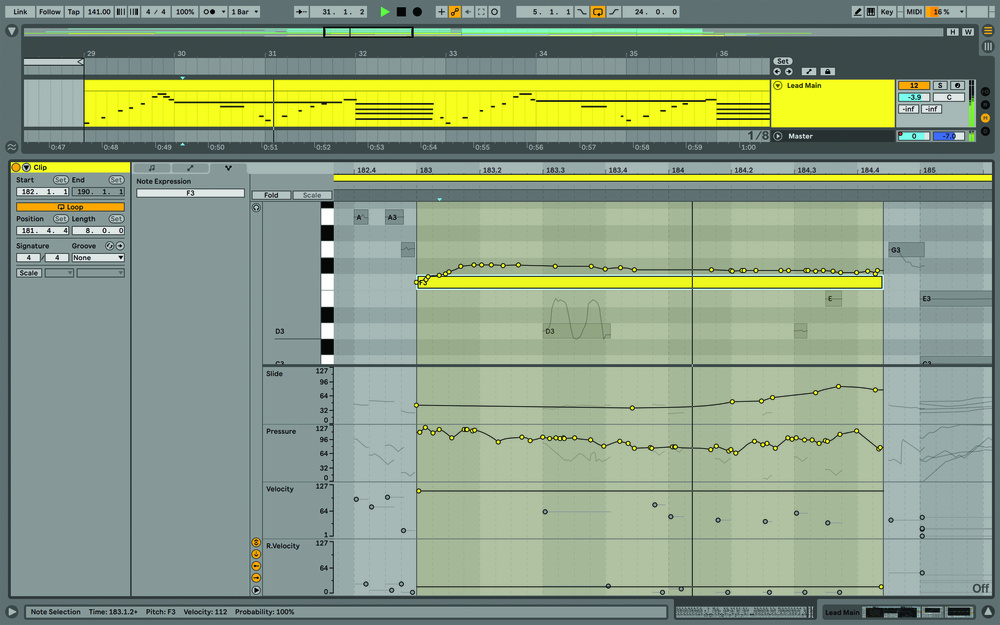Start playback with the green Play button

tap(385, 11)
